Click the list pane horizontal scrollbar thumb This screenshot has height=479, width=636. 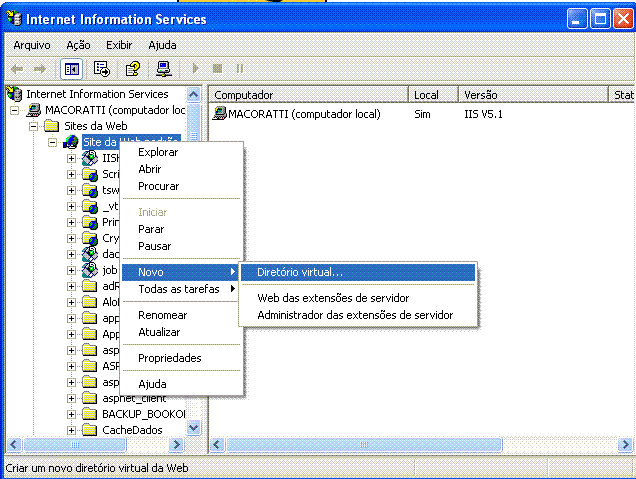point(364,445)
